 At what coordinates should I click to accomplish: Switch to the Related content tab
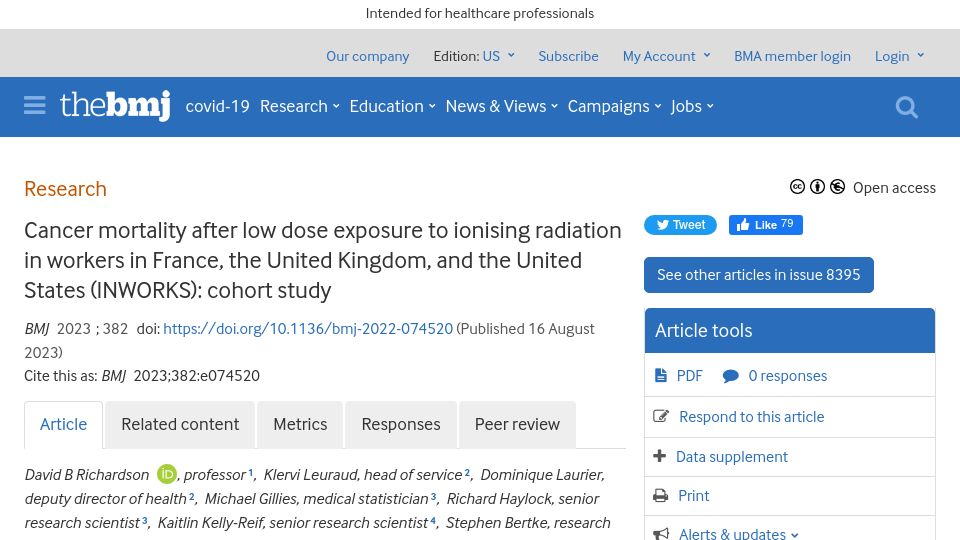[x=180, y=424]
